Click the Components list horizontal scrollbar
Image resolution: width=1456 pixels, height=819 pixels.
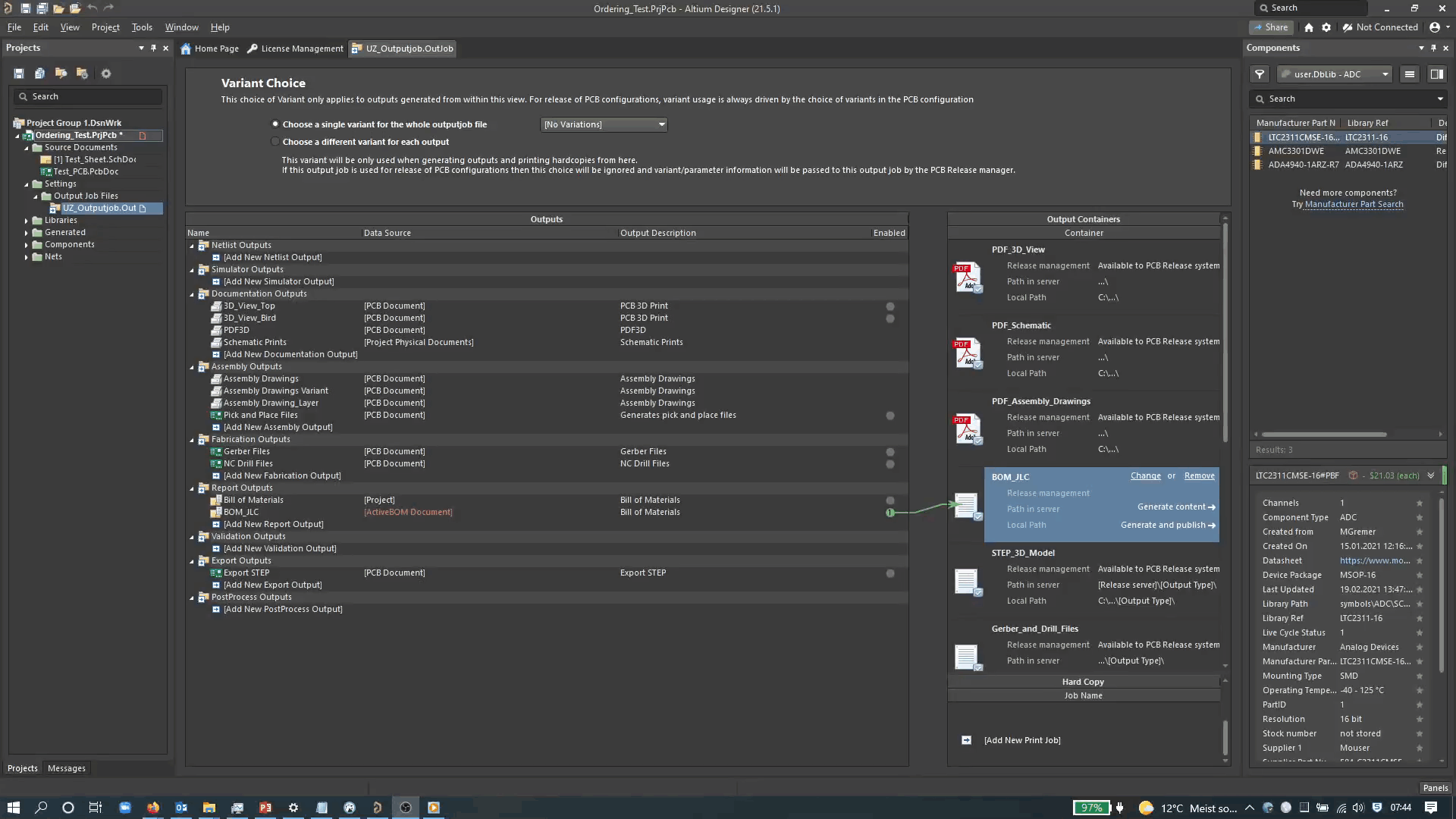(1324, 435)
